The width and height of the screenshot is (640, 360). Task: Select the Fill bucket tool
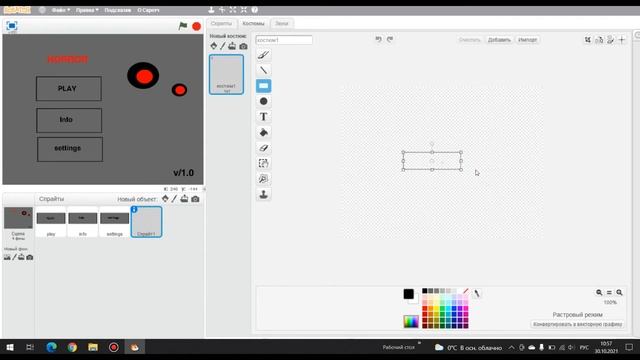coord(263,132)
